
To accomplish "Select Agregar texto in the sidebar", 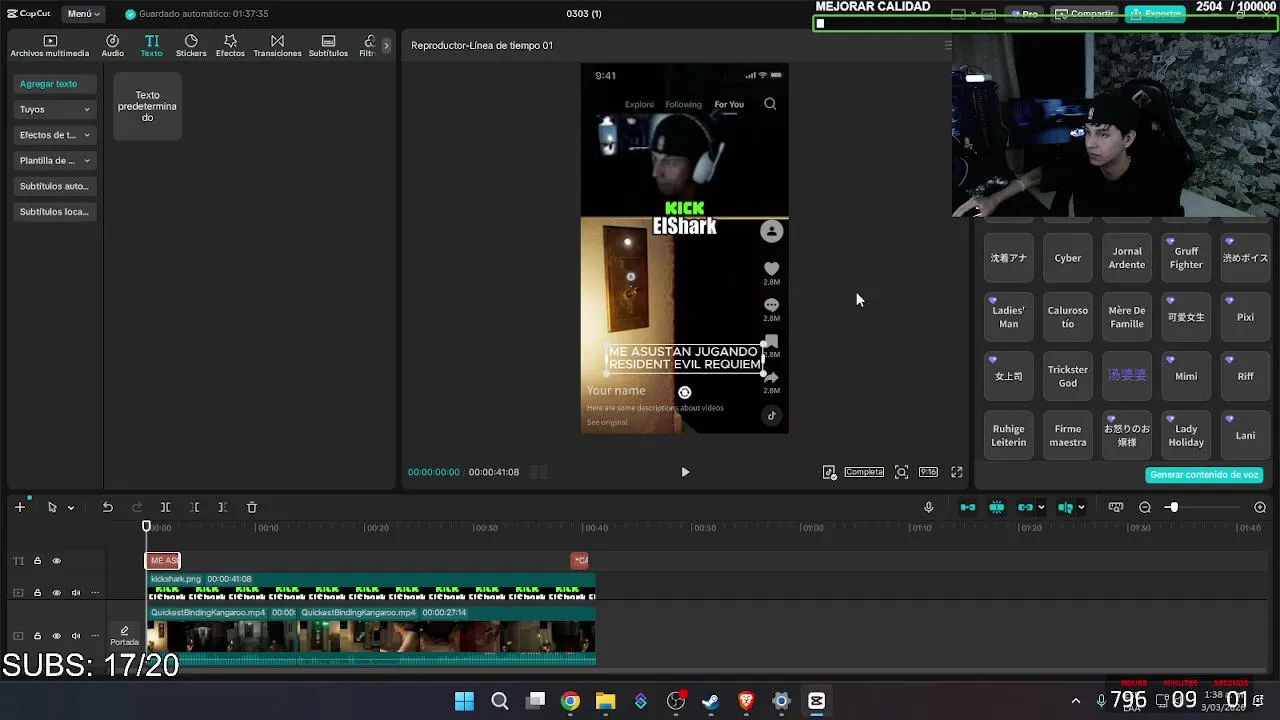I will point(54,84).
